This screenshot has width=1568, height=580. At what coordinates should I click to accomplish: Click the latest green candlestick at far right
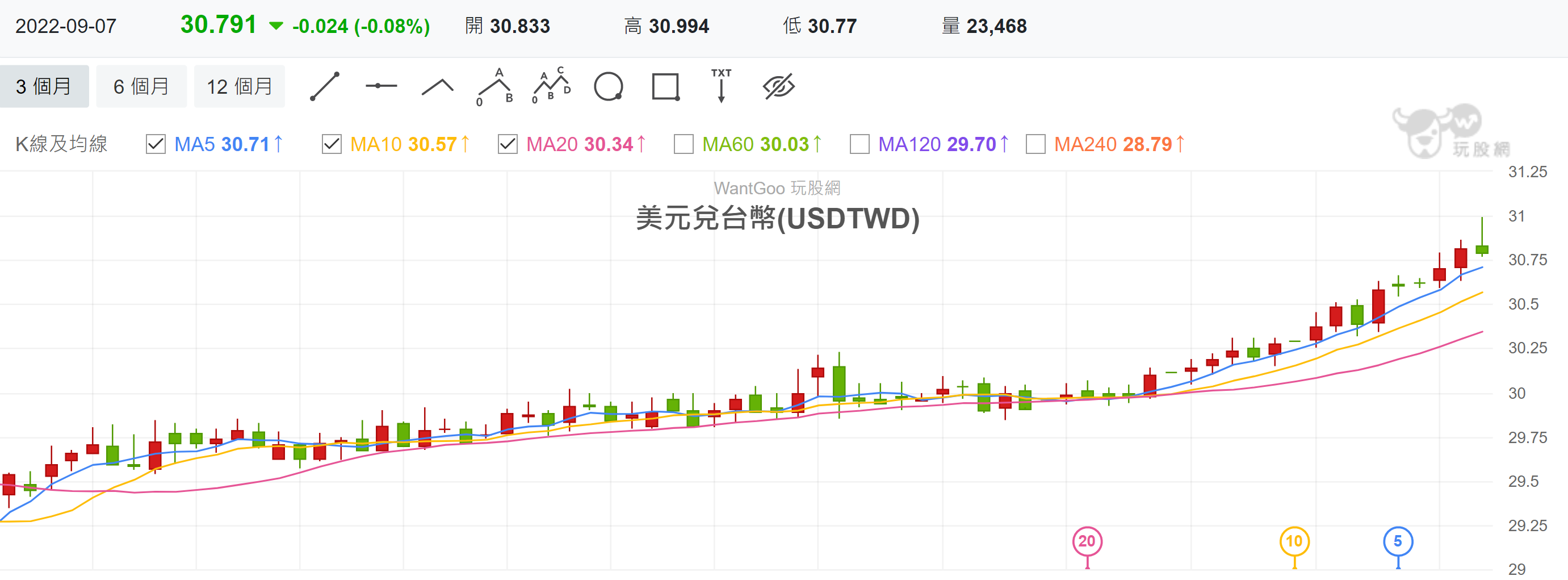(1482, 249)
